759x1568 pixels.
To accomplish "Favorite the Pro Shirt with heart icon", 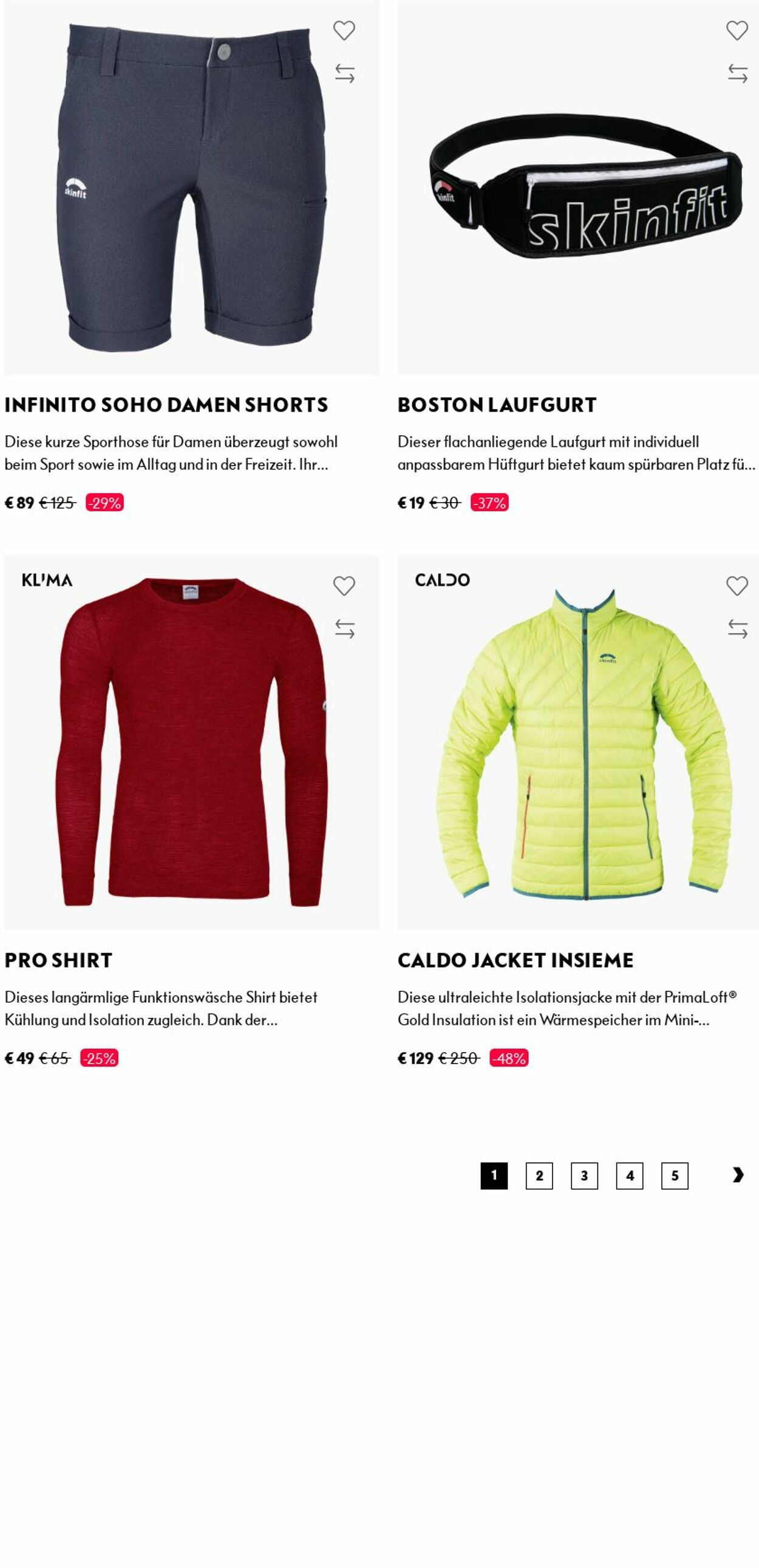I will [x=344, y=586].
